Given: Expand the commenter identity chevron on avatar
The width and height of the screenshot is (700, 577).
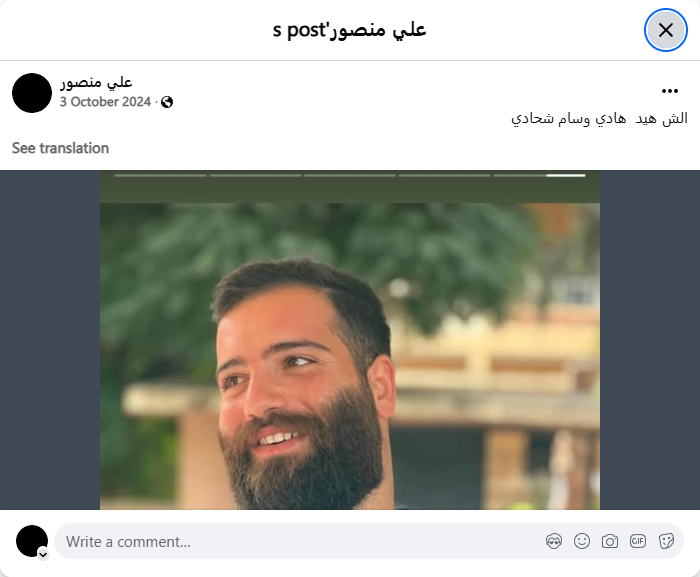Looking at the screenshot, I should (43, 555).
